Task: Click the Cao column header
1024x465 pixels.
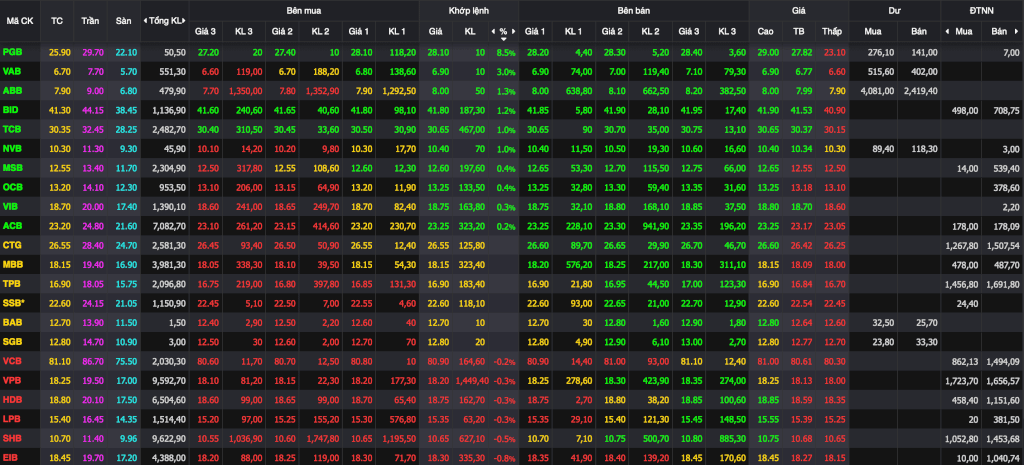Action: 765,31
